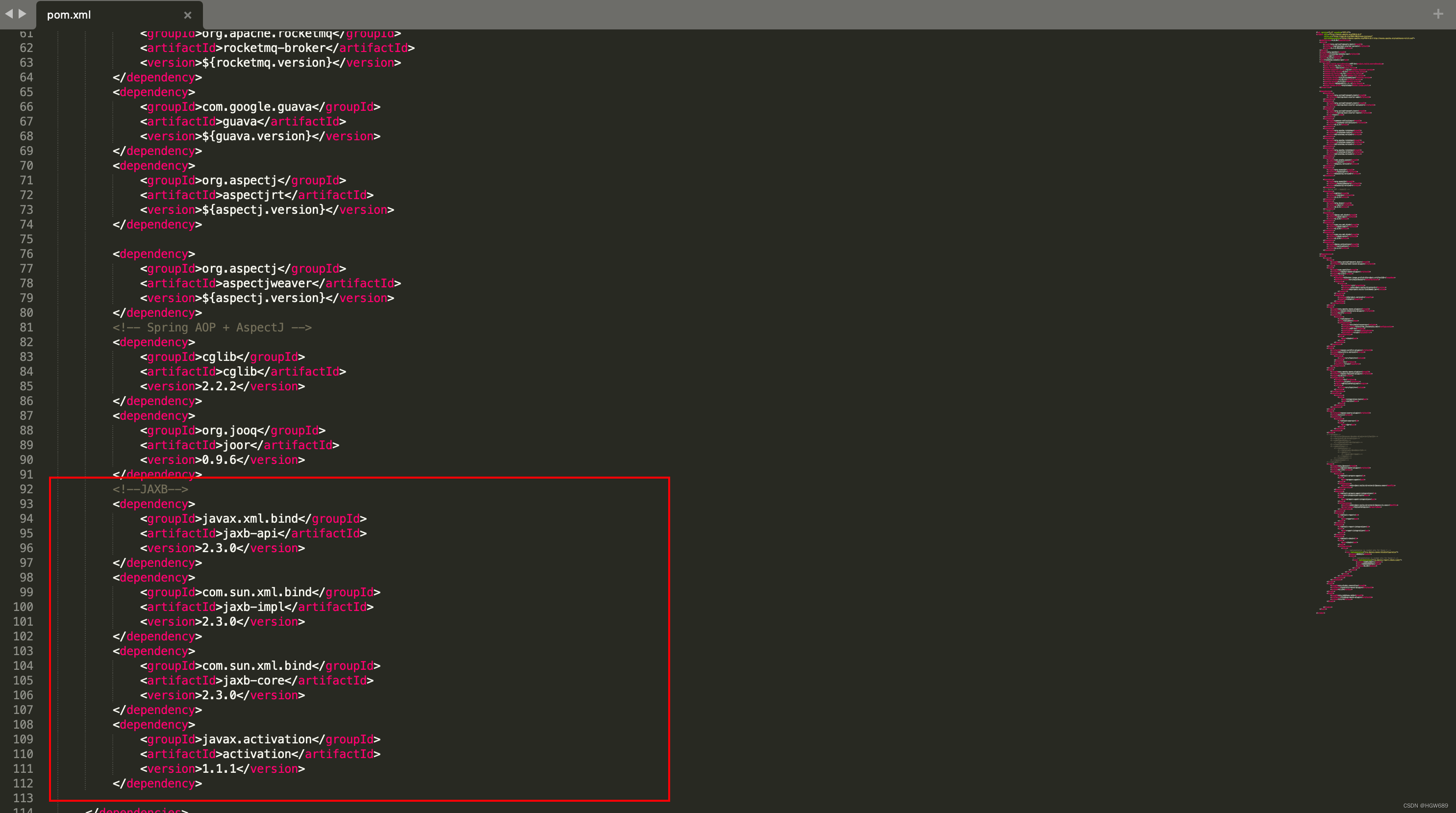Click com.sun.xml.bind groupId on line 99

pyautogui.click(x=256, y=592)
